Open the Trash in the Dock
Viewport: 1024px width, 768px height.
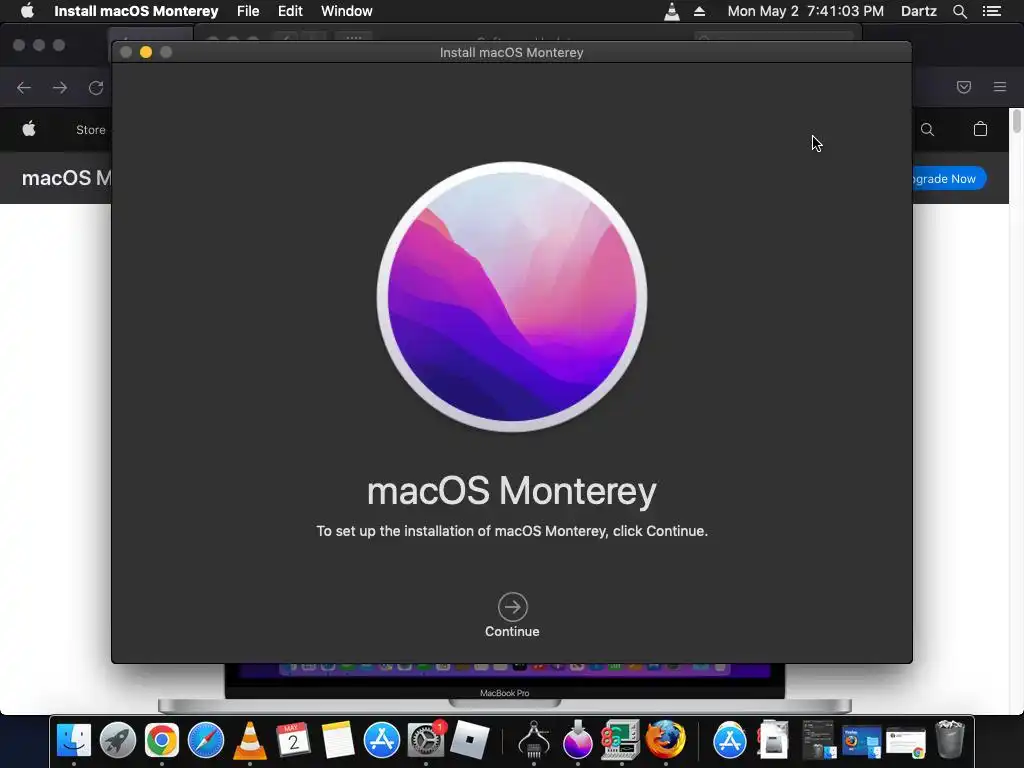[950, 740]
